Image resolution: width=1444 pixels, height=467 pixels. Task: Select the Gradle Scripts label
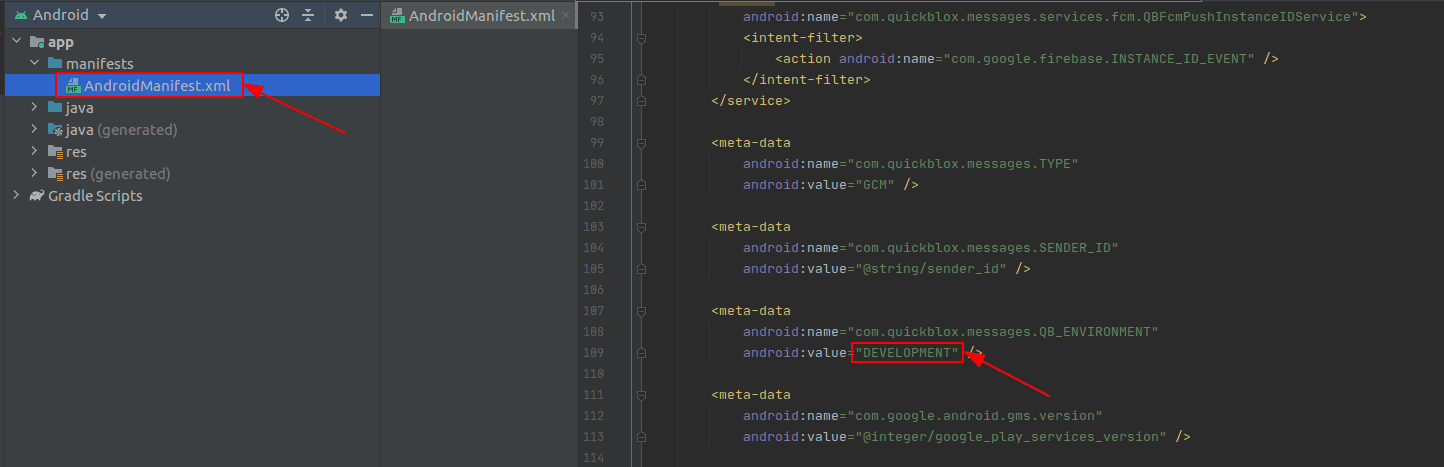[95, 196]
